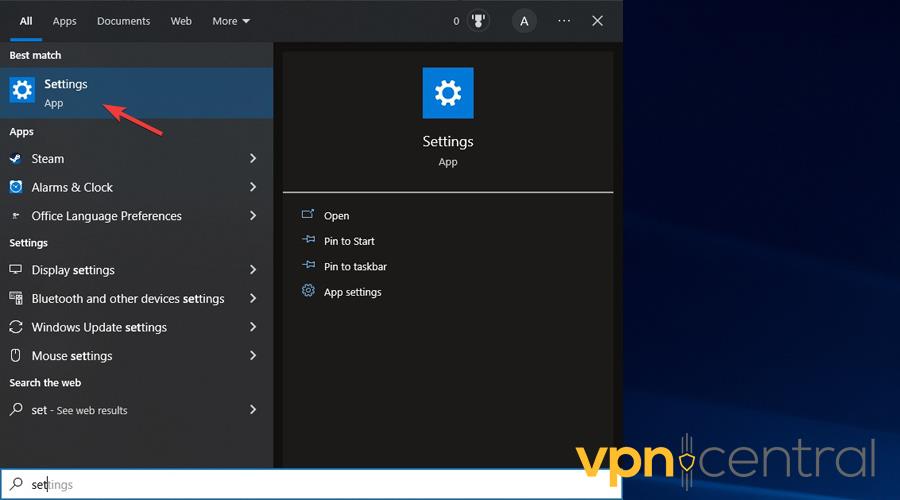Expand the Office Language Preferences chevron
The height and width of the screenshot is (500, 900).
pos(253,216)
